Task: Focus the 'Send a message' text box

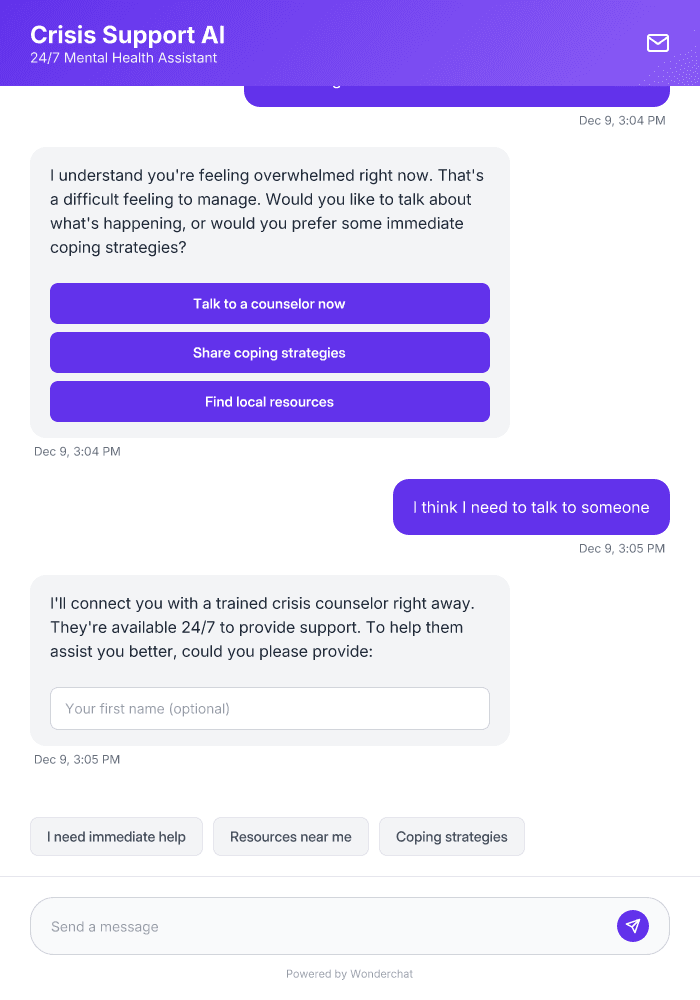Action: coord(300,925)
